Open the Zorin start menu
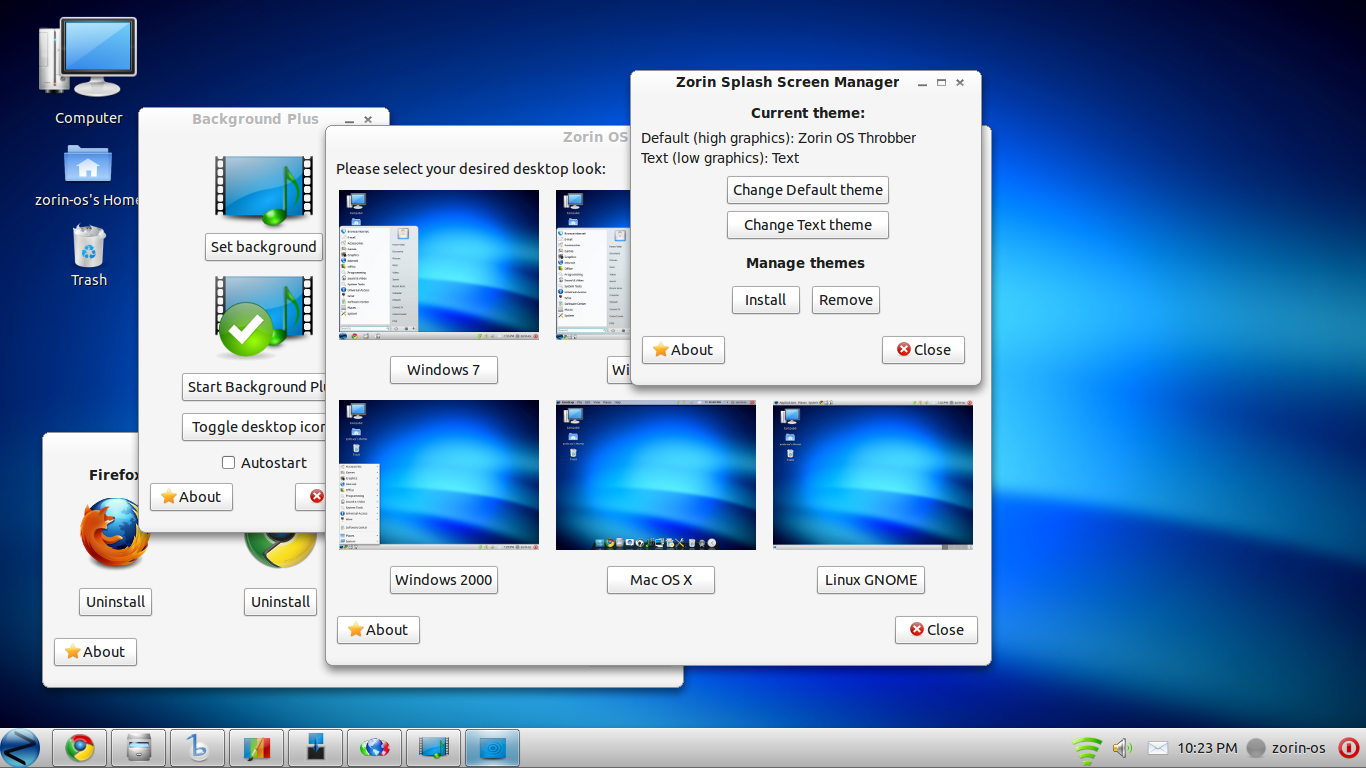This screenshot has height=768, width=1366. (x=20, y=748)
